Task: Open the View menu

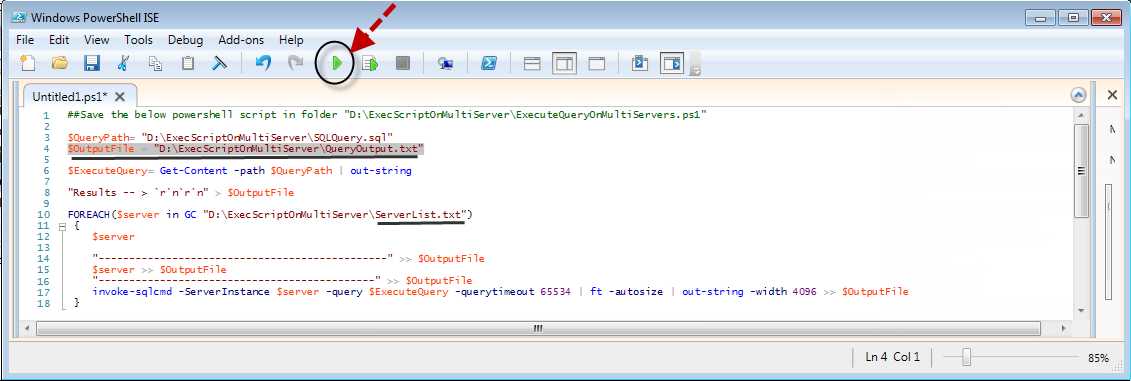Action: tap(97, 40)
